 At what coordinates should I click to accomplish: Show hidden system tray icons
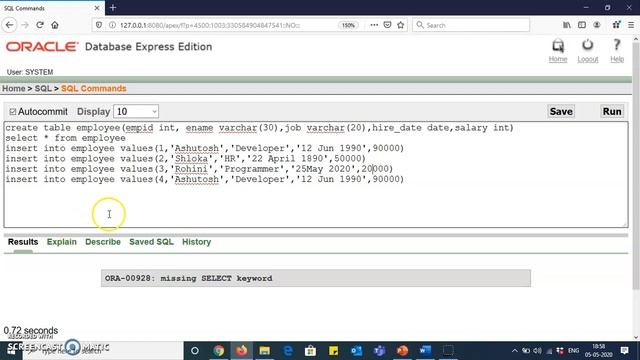[x=515, y=351]
